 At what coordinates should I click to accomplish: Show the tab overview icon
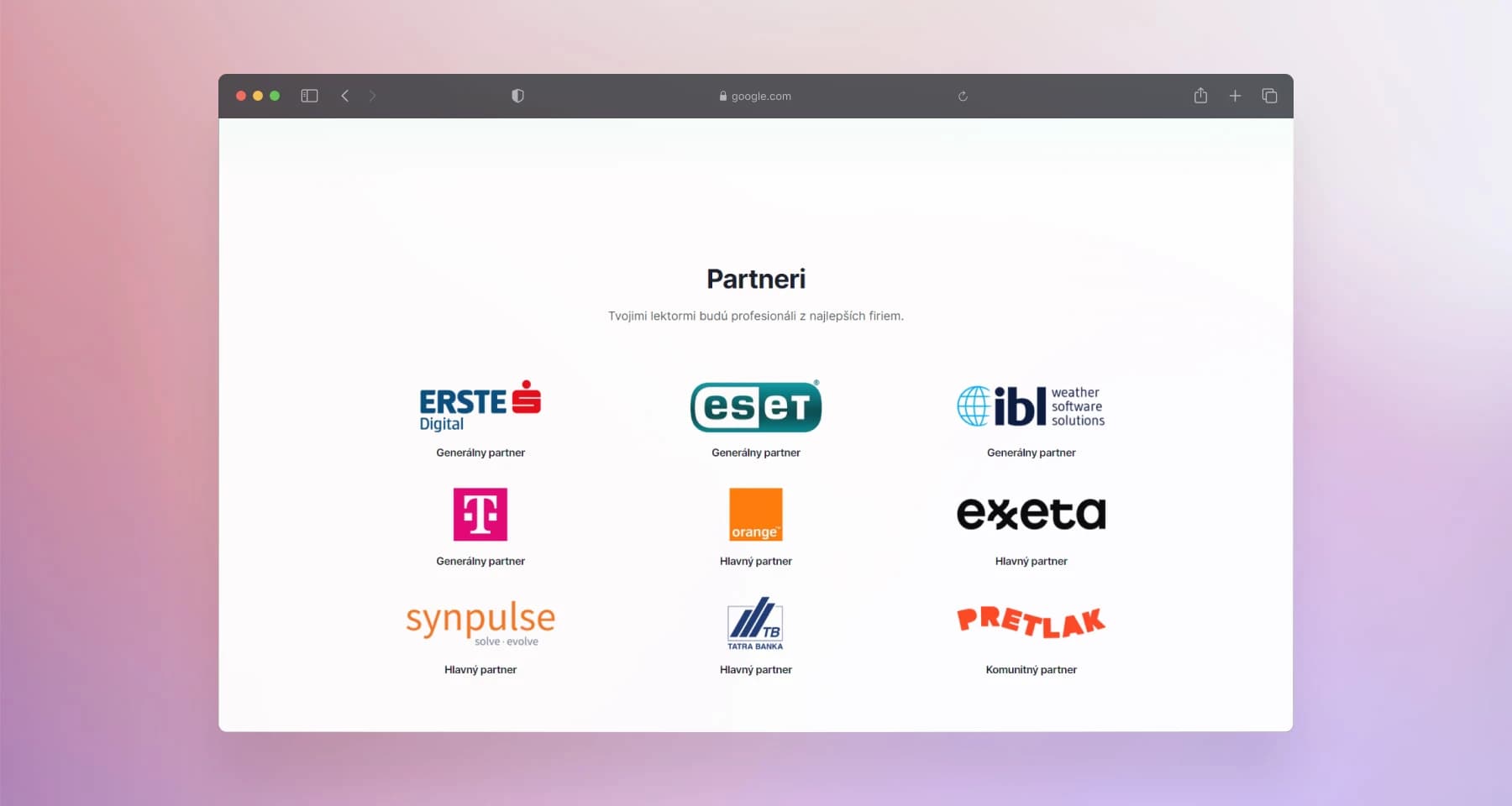tap(1269, 96)
